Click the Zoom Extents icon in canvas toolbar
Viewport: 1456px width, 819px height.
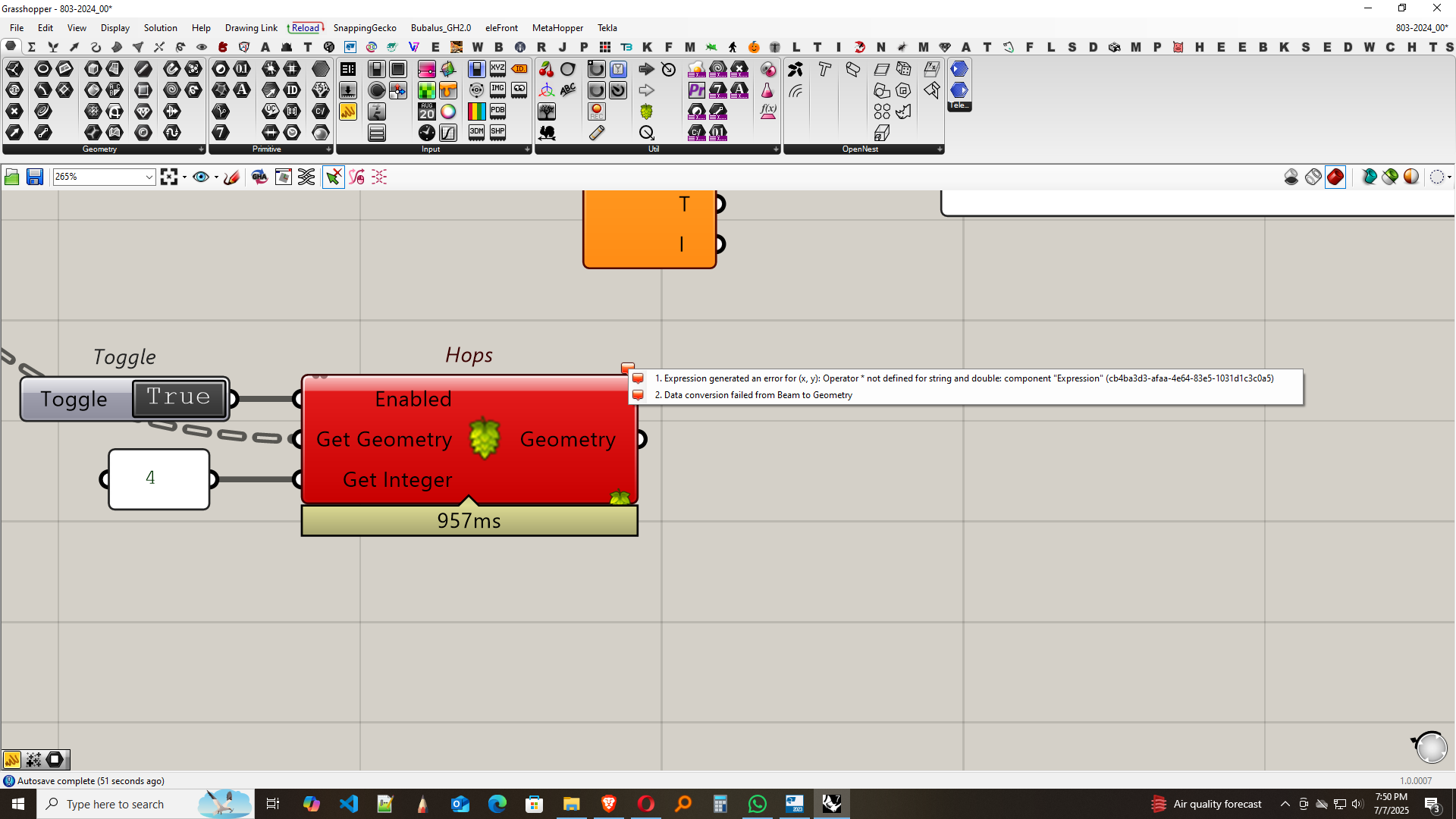click(169, 177)
